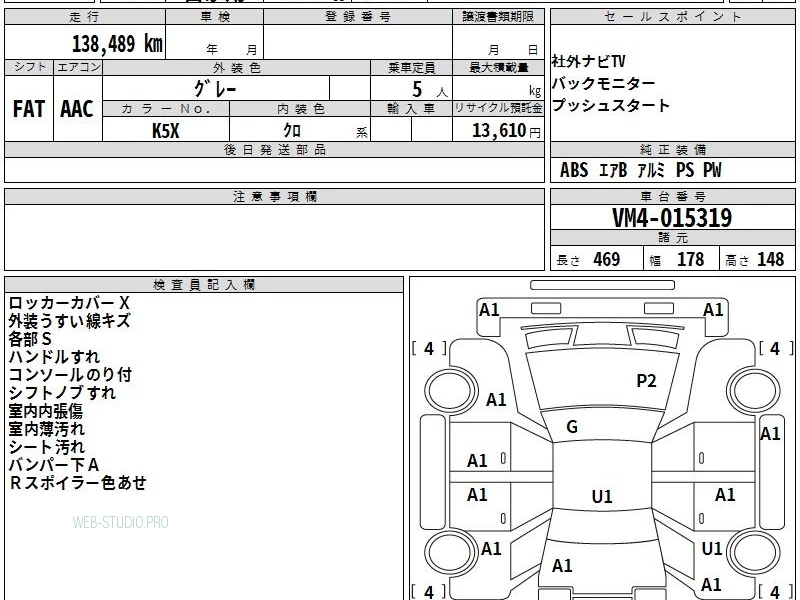Select the 車検 inspection header
The height and width of the screenshot is (600, 800).
(x=215, y=17)
